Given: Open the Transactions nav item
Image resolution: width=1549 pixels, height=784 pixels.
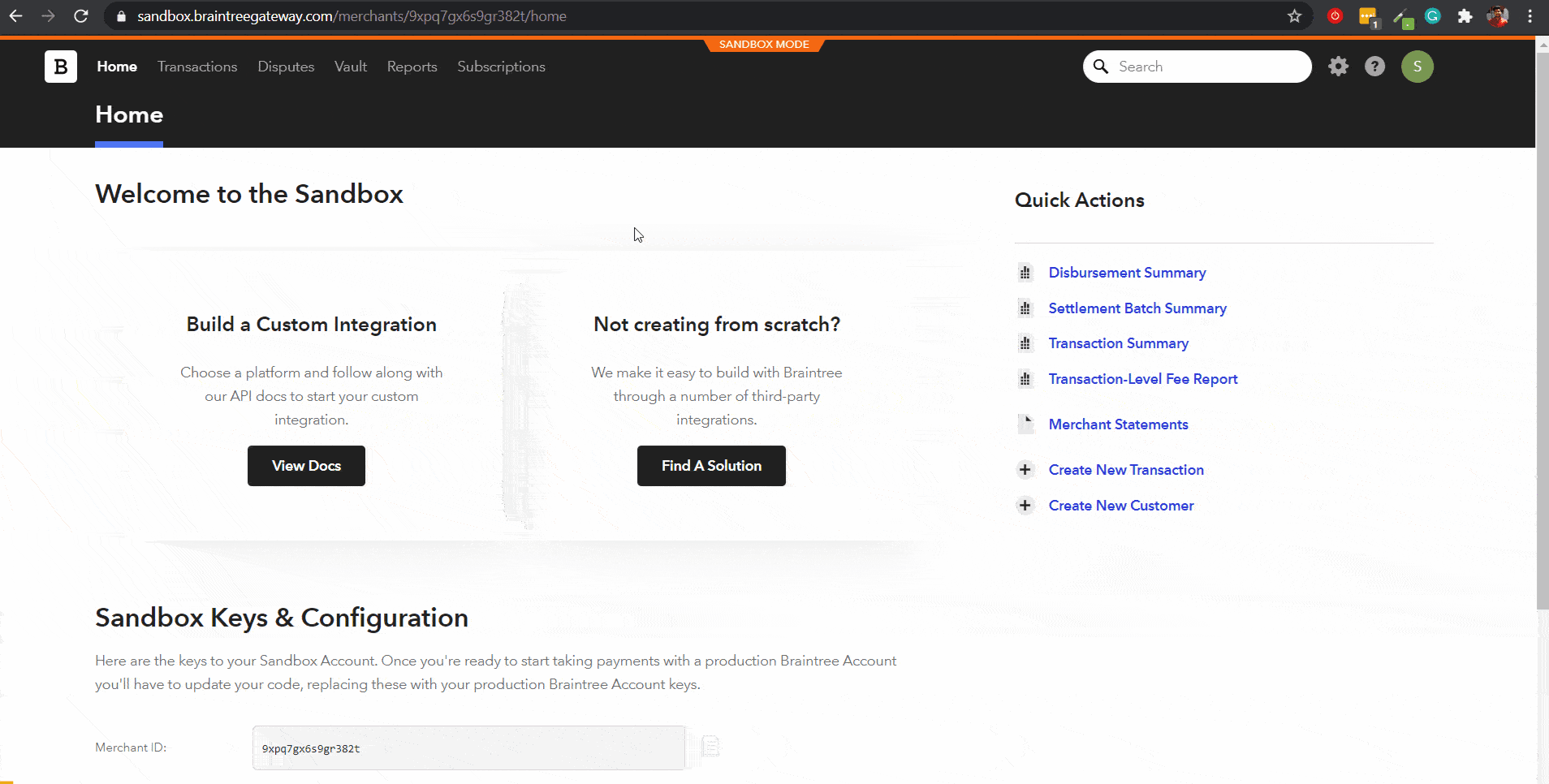Looking at the screenshot, I should click(197, 67).
